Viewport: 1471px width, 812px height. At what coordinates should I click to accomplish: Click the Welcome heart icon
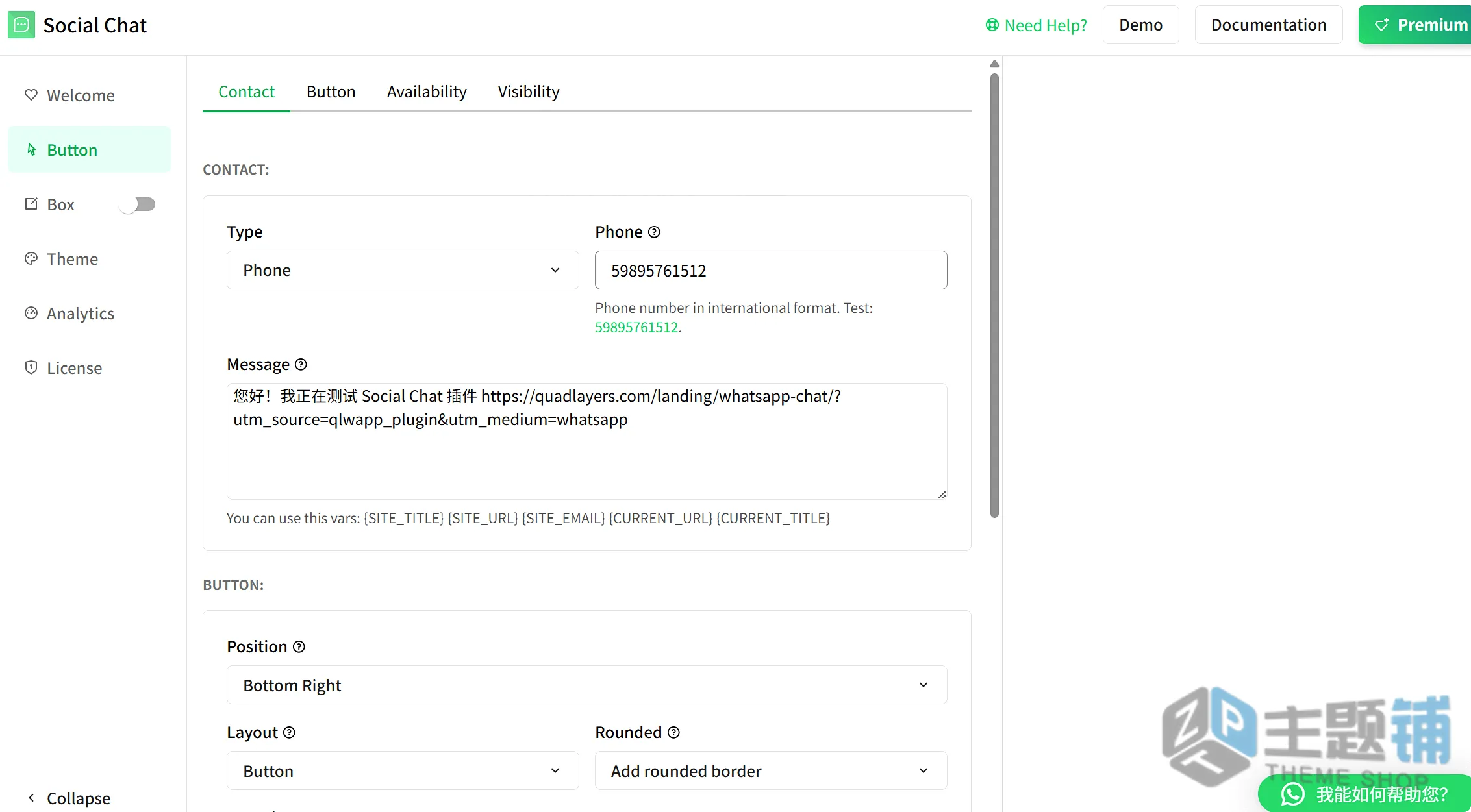tap(31, 95)
